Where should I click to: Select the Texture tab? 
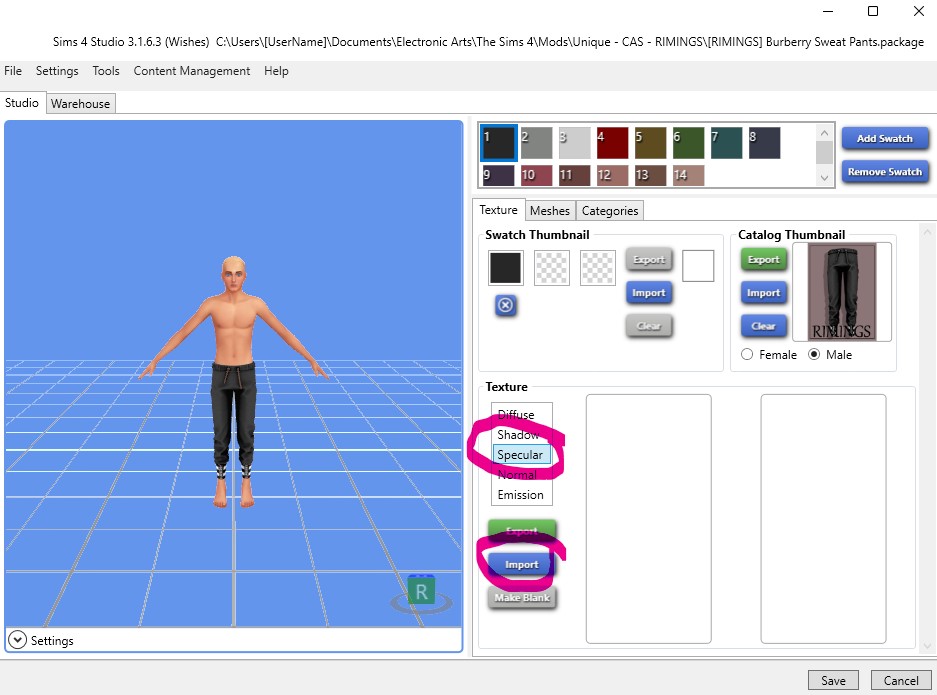(498, 210)
